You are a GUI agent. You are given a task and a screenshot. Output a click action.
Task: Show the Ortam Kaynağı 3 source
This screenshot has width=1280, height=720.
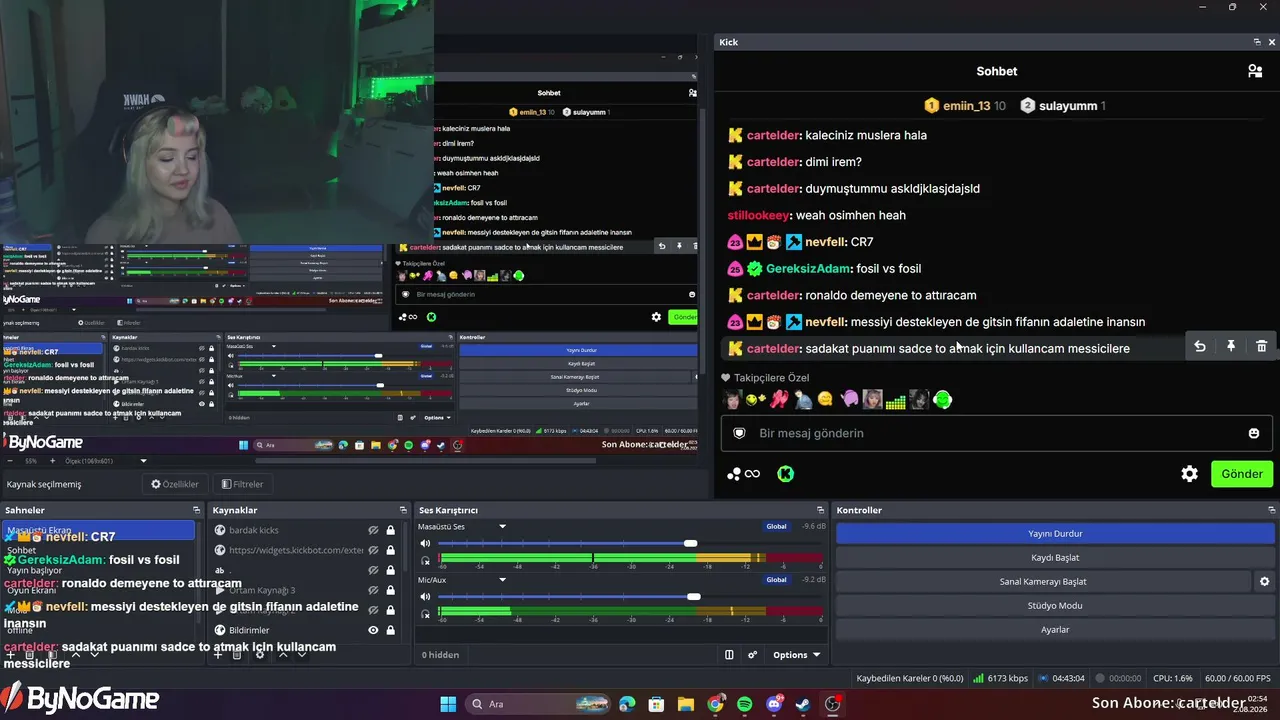pos(373,590)
